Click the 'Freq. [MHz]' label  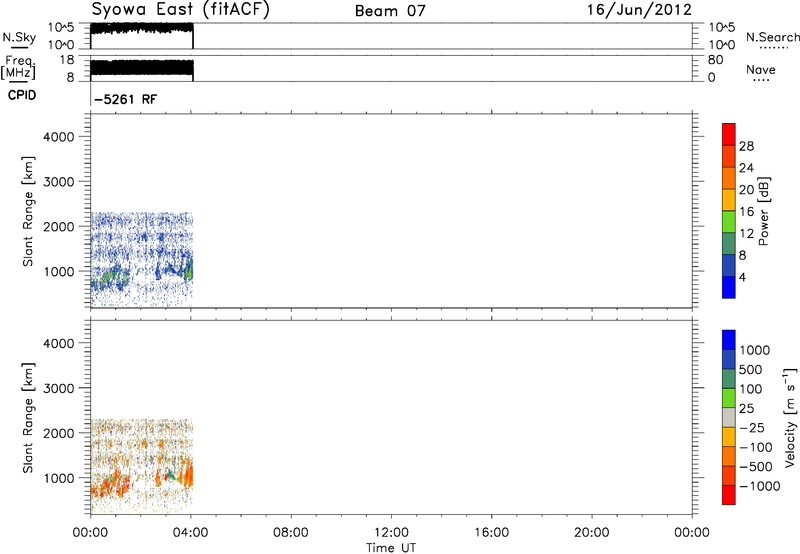(x=18, y=67)
